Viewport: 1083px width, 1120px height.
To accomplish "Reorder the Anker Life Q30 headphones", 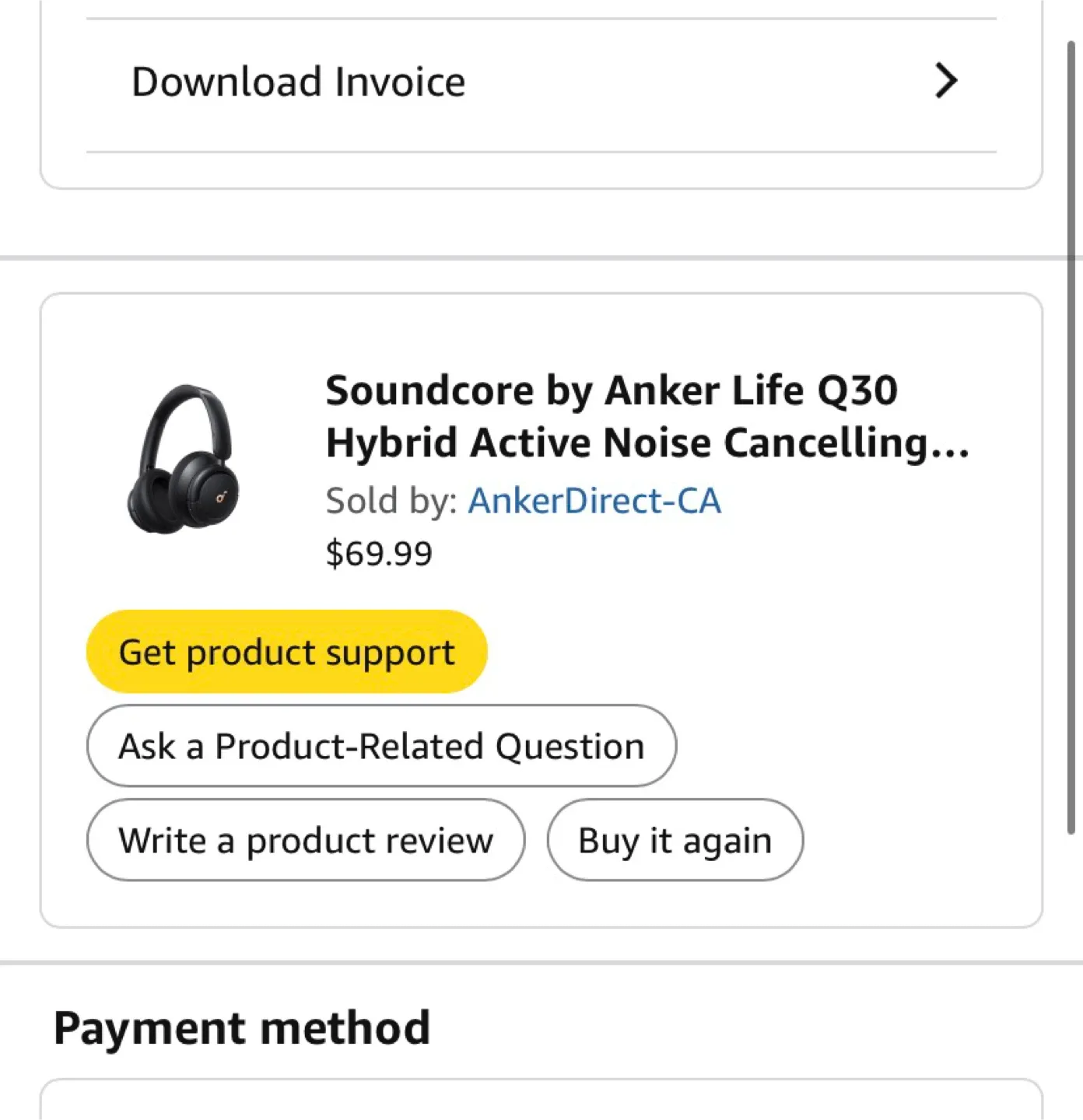I will [x=674, y=840].
